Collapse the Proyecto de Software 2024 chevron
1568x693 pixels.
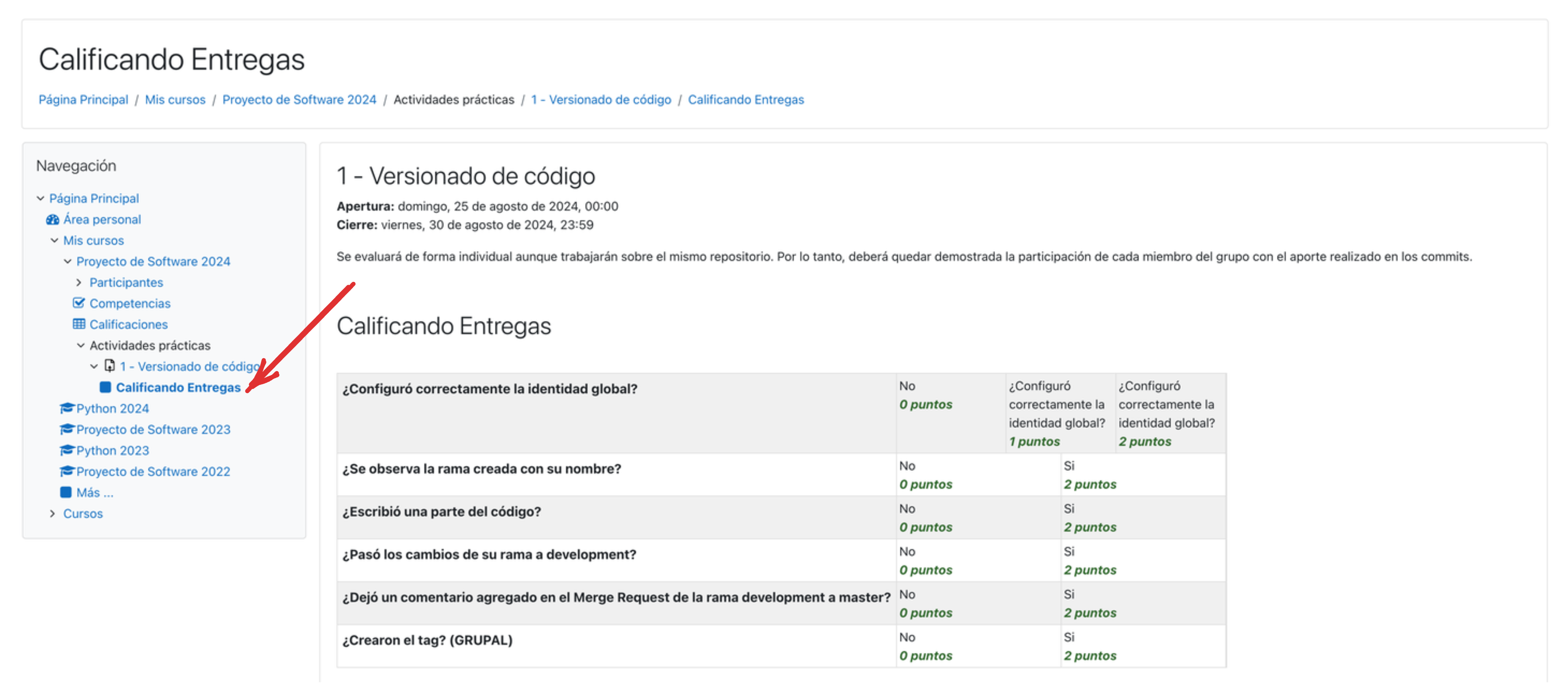(68, 261)
